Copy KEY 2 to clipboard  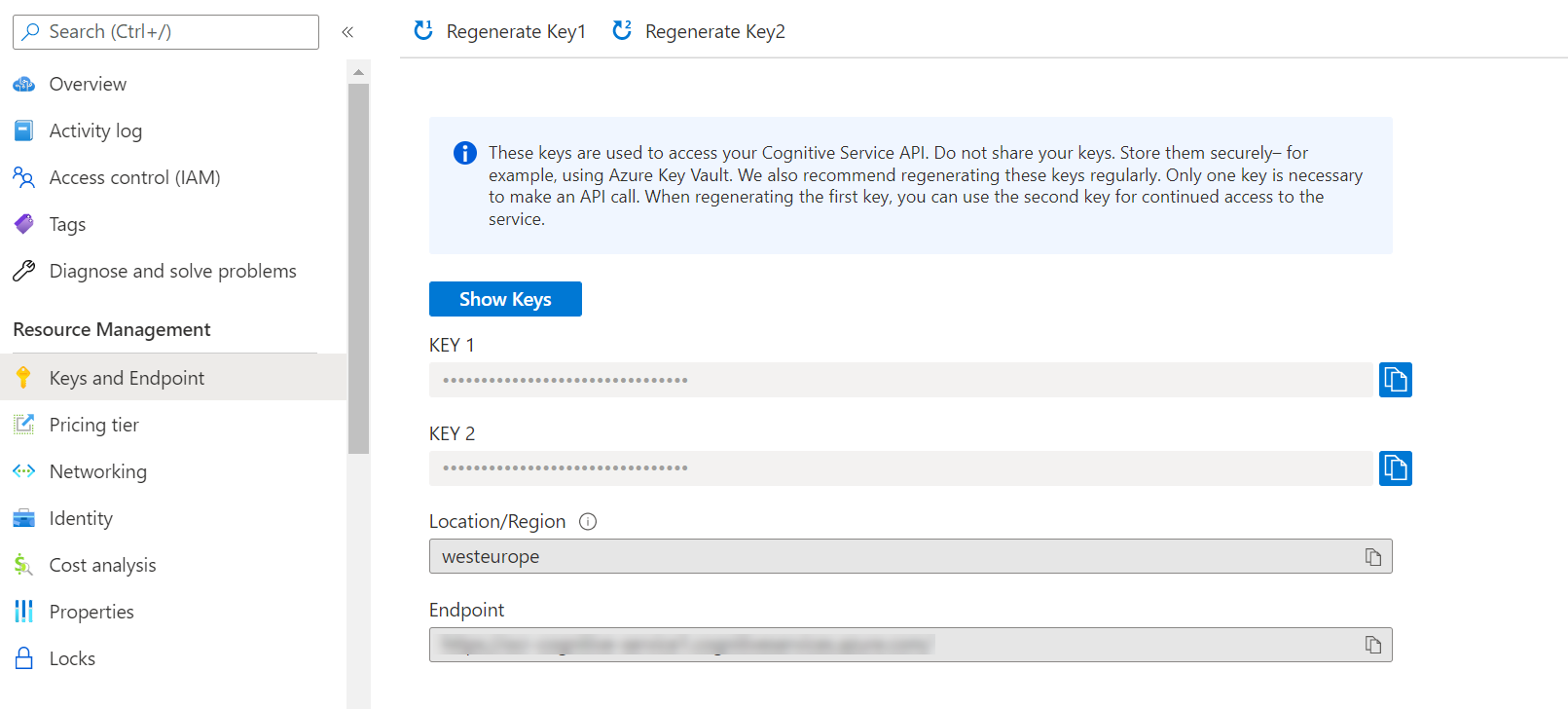click(x=1396, y=468)
